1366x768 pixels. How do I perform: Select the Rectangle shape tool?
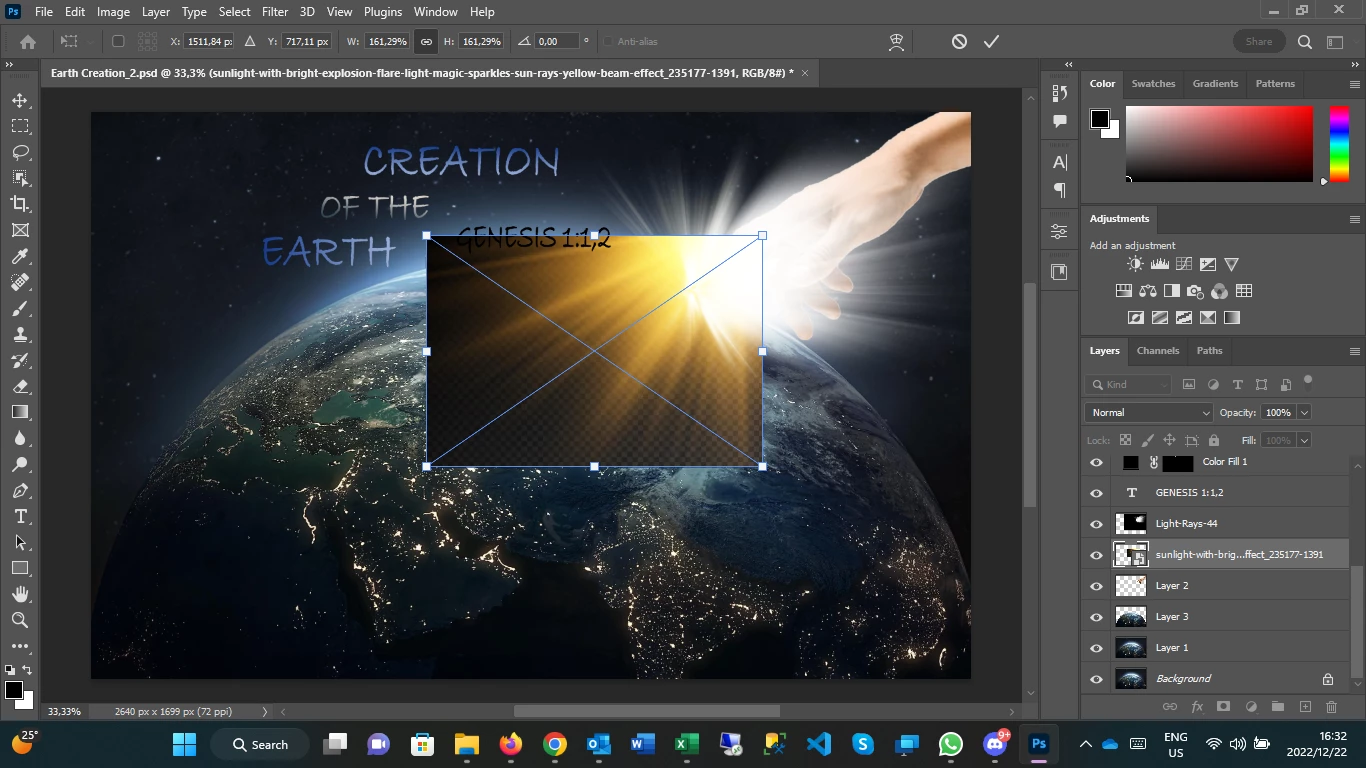pos(20,568)
